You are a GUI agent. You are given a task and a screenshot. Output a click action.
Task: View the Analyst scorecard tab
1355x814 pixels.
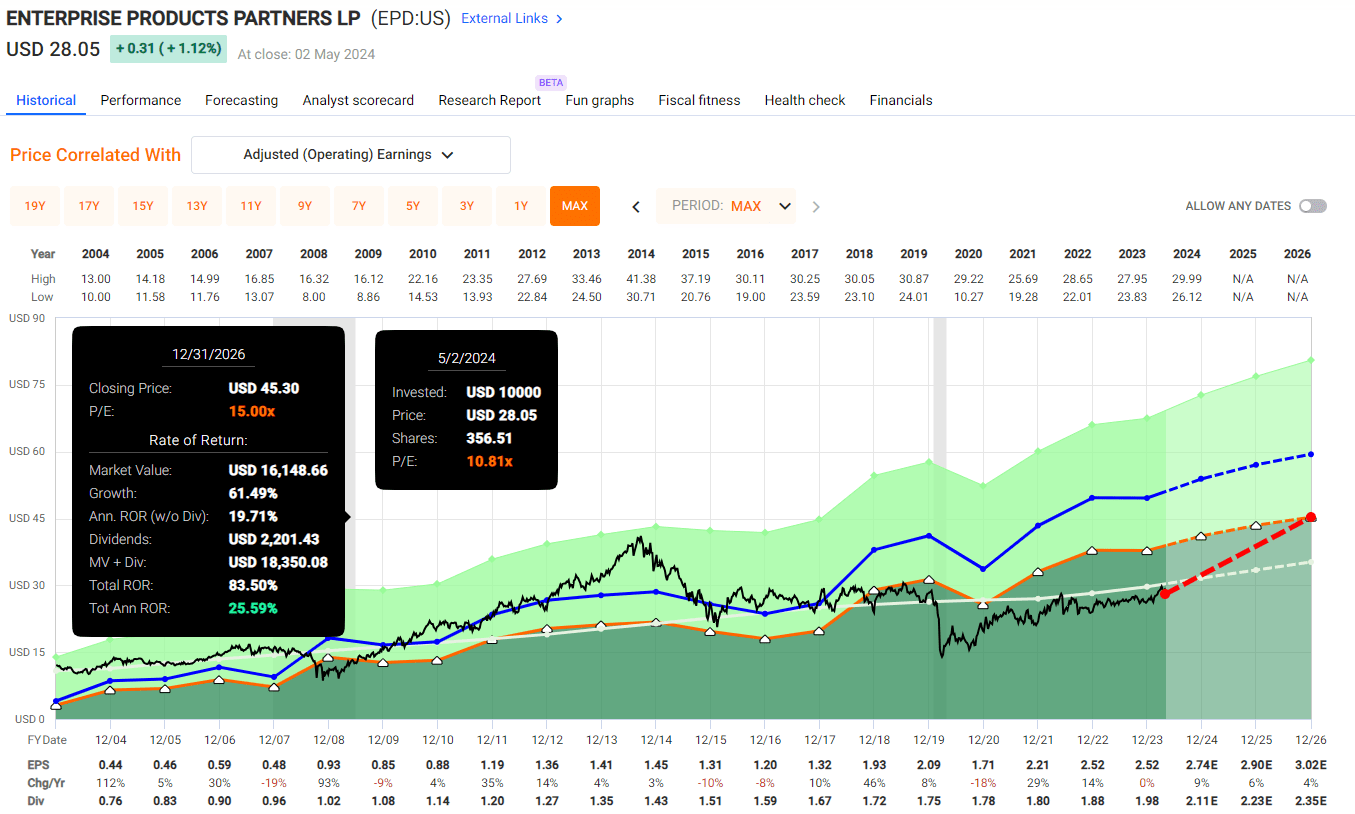(x=358, y=100)
